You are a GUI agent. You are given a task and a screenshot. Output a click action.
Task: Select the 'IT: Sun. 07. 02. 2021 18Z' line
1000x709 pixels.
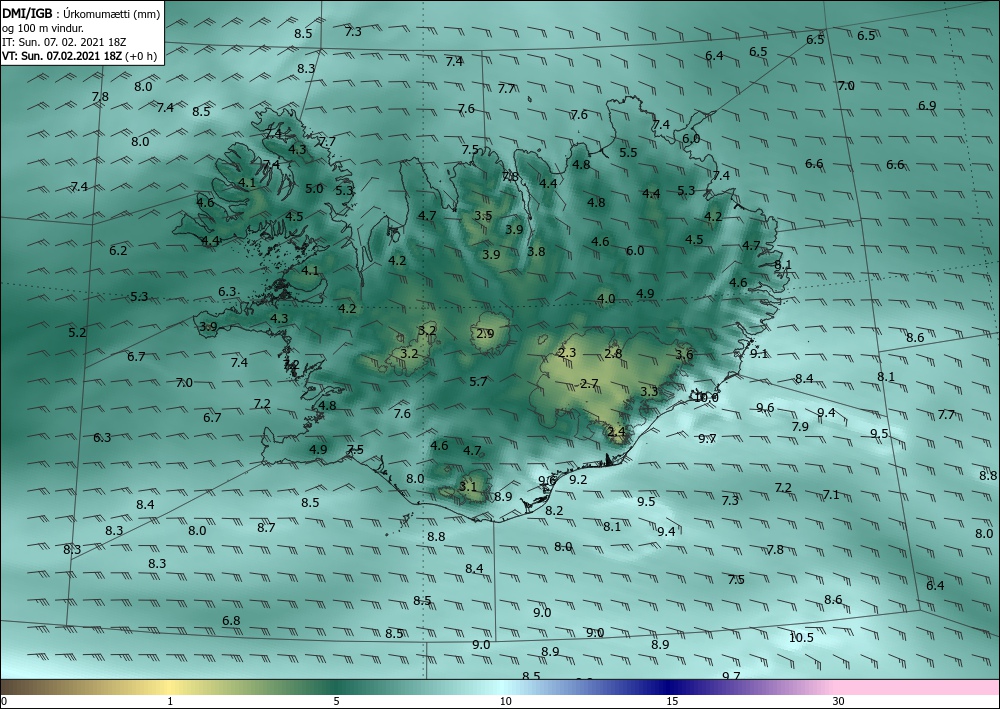[x=64, y=42]
